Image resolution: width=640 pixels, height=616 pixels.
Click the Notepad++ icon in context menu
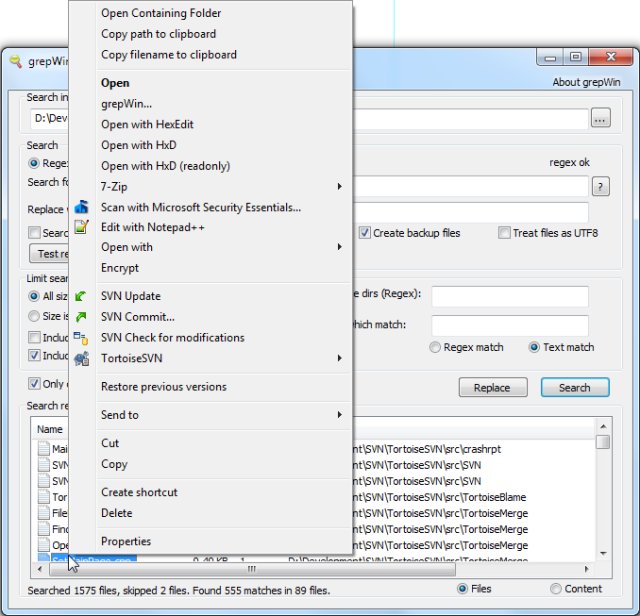tap(81, 227)
